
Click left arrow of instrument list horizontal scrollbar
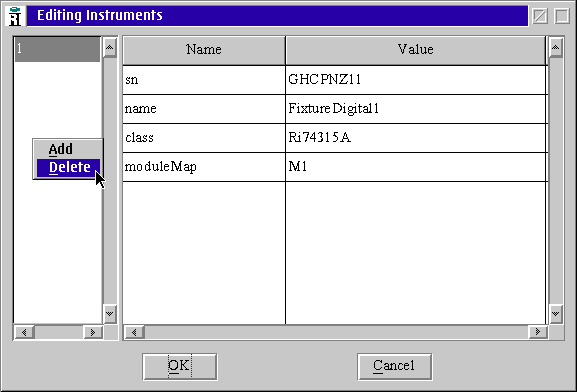click(24, 332)
